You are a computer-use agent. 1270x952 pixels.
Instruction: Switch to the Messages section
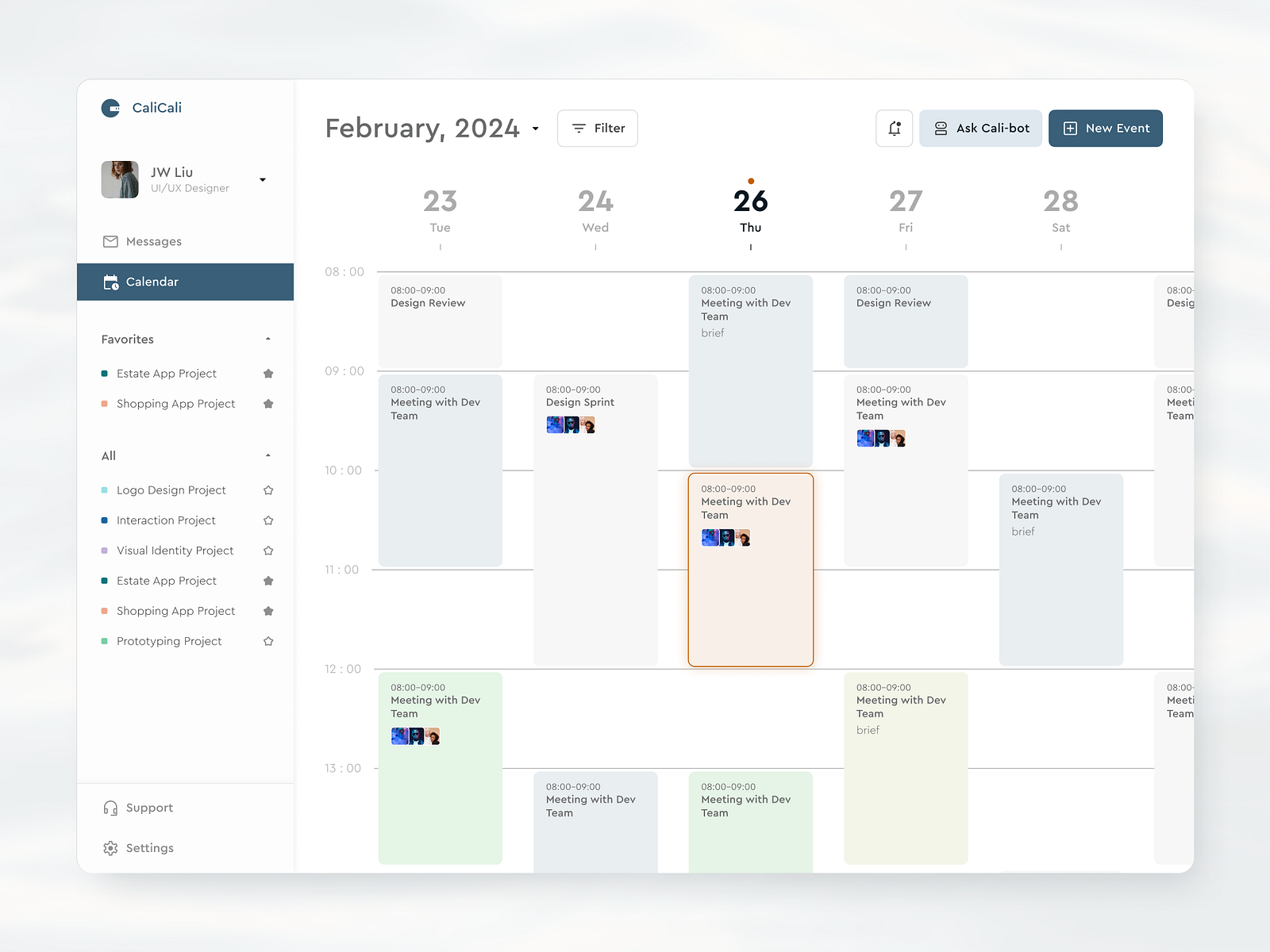tap(152, 241)
